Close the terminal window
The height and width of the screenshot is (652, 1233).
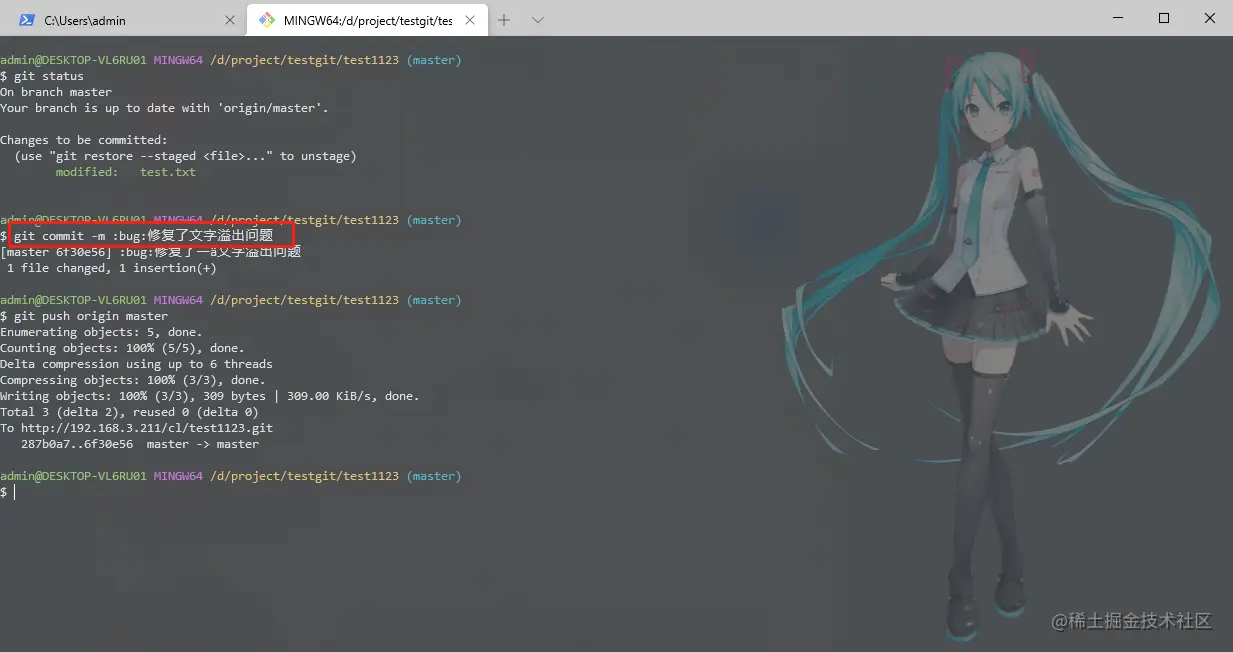pos(1210,18)
